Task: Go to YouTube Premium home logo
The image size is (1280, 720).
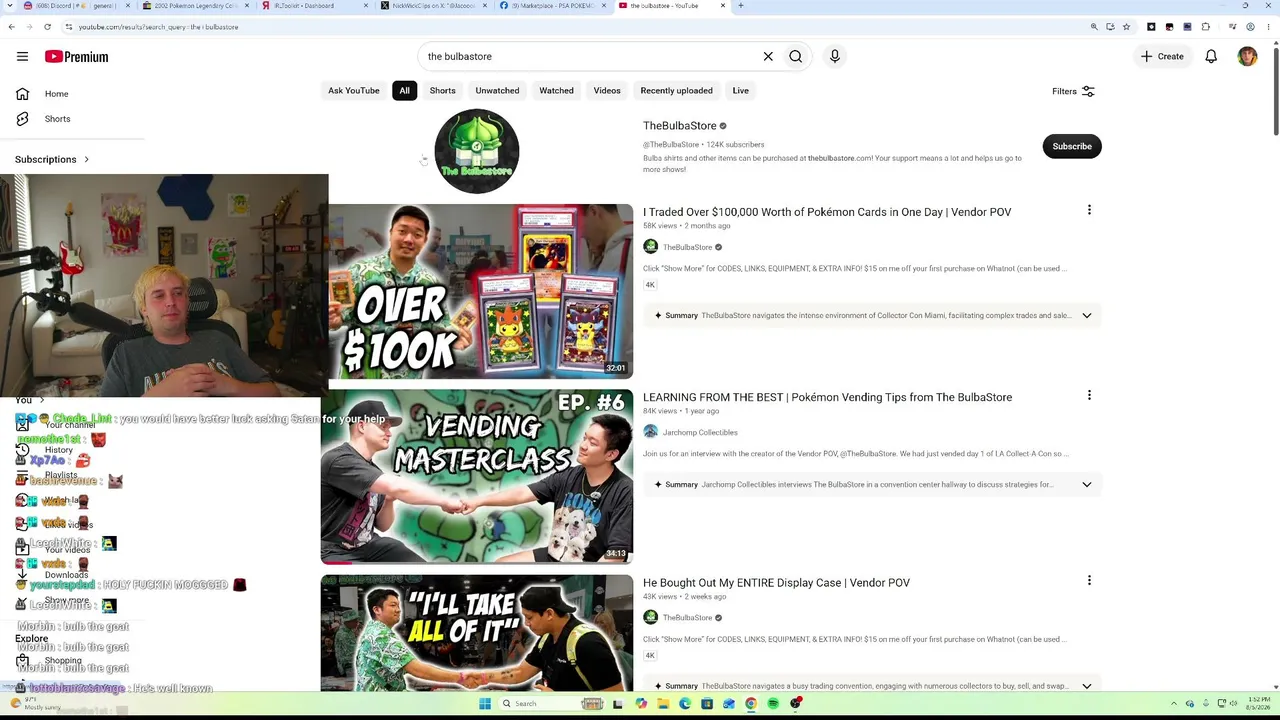Action: click(76, 57)
